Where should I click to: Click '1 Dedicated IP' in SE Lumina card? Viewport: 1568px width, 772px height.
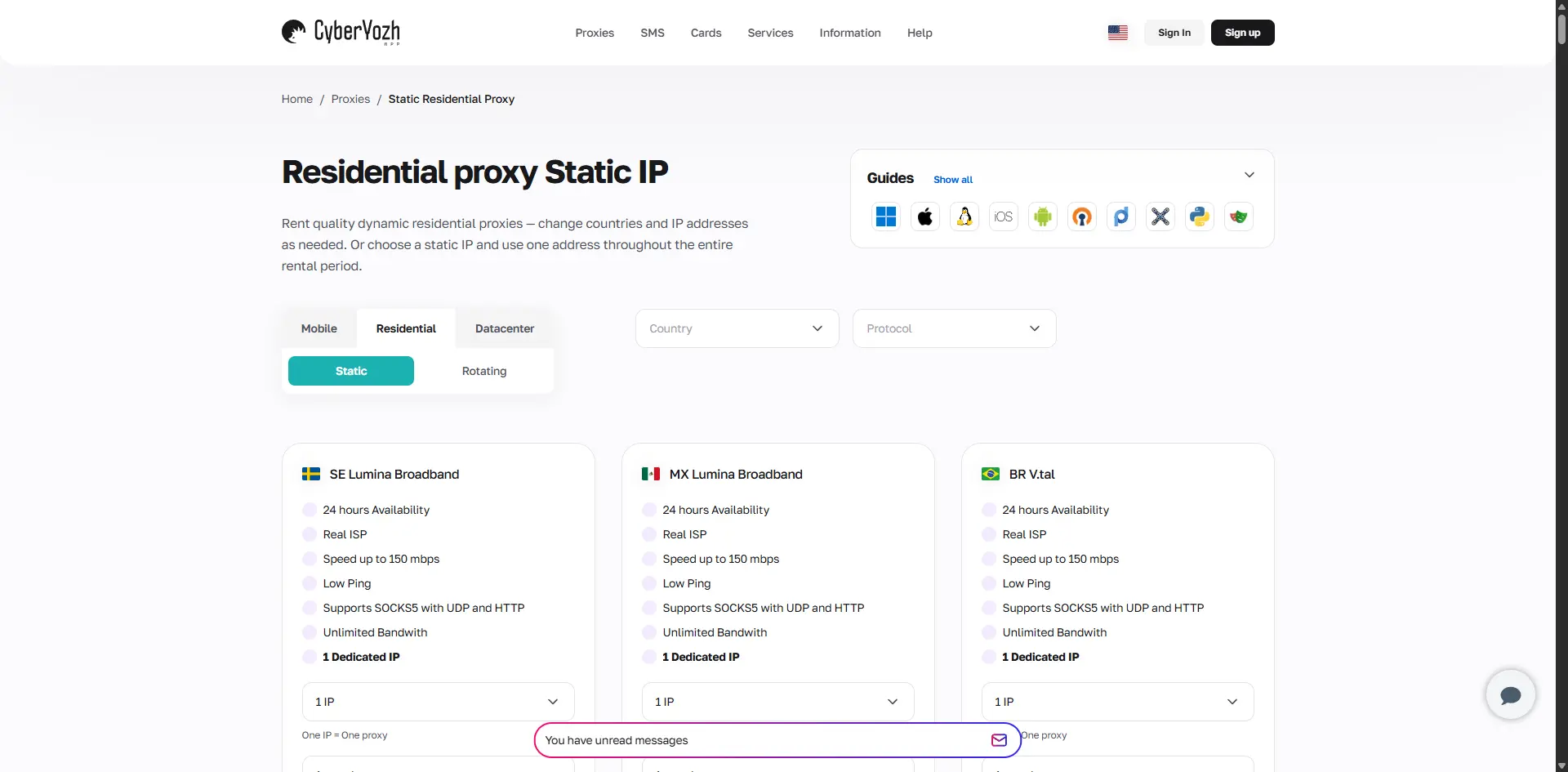point(361,657)
